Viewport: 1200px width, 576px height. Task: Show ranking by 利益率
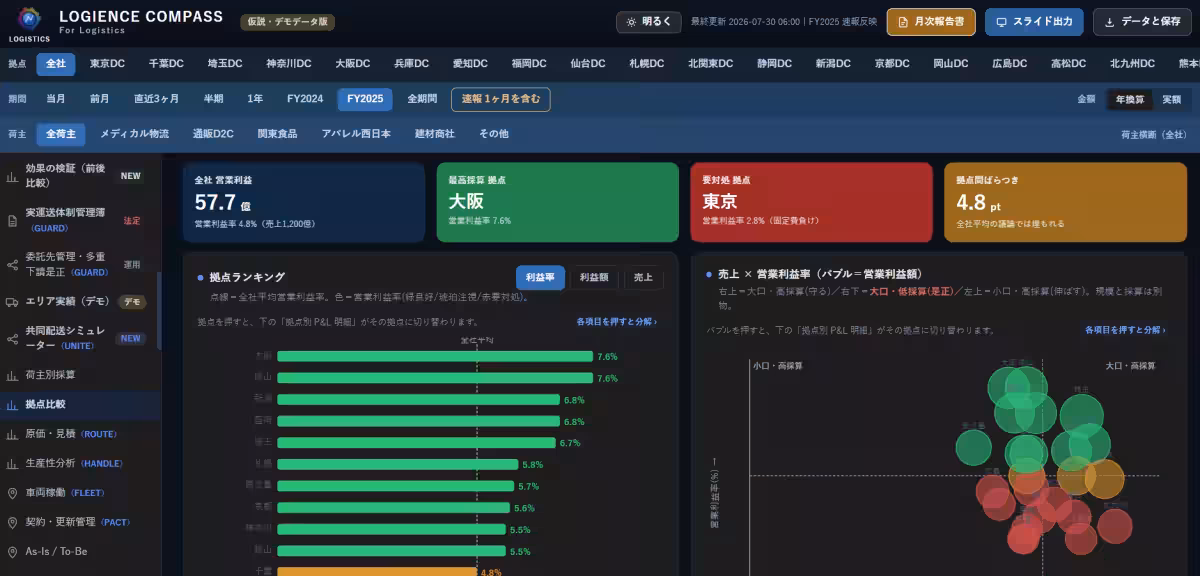pyautogui.click(x=541, y=278)
